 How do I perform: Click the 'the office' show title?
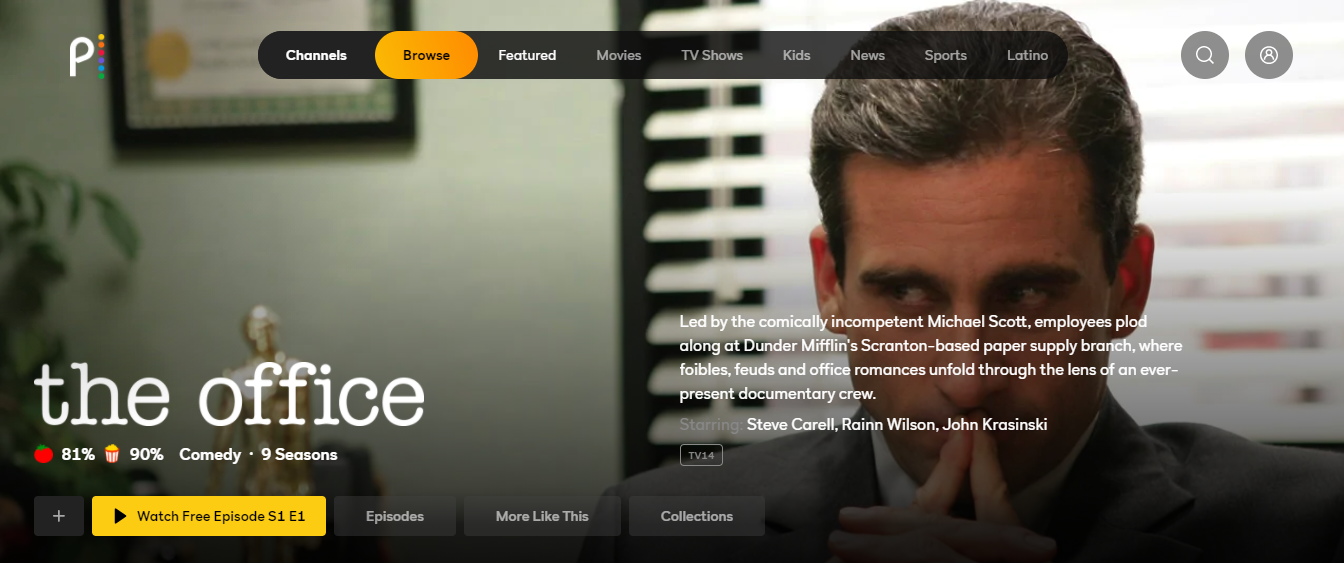pos(230,393)
